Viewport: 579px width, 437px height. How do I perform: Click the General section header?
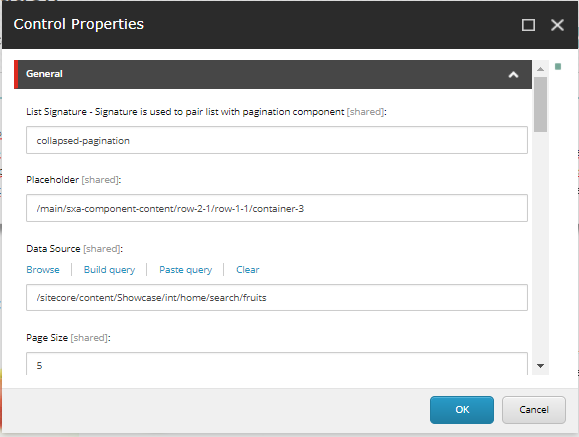273,74
